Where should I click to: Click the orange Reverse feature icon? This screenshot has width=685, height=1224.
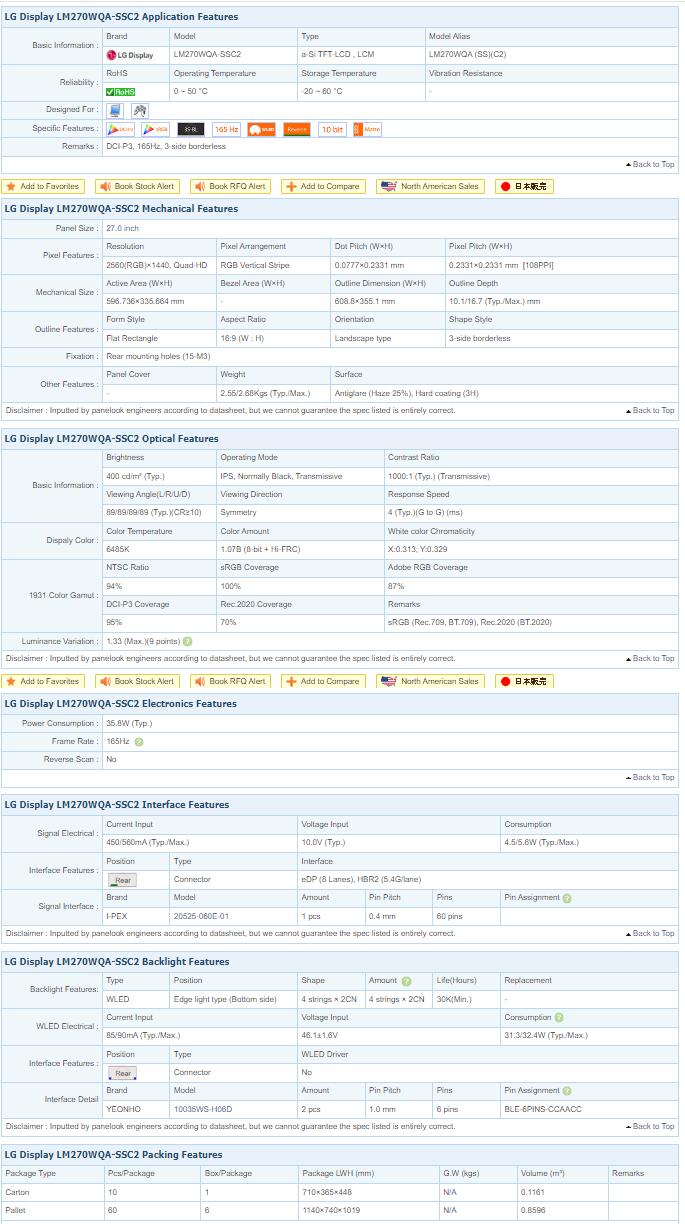(297, 129)
